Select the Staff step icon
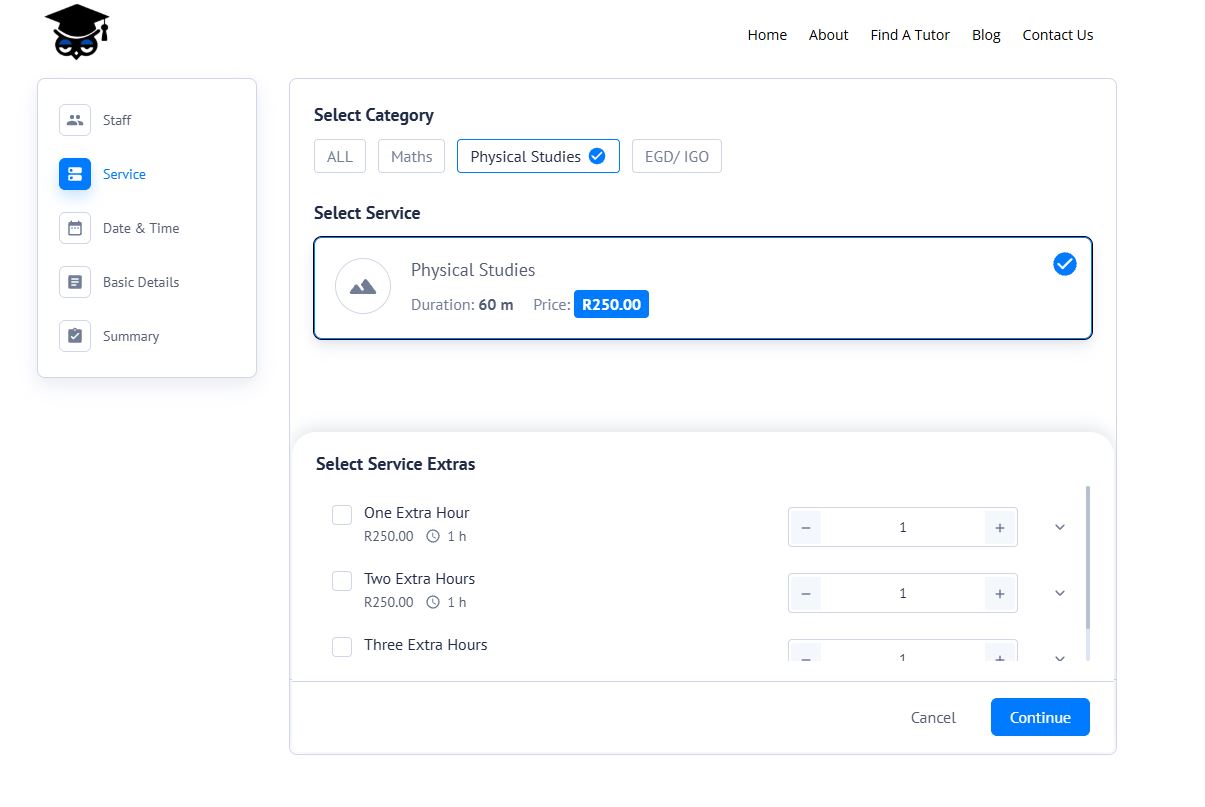 coord(75,120)
